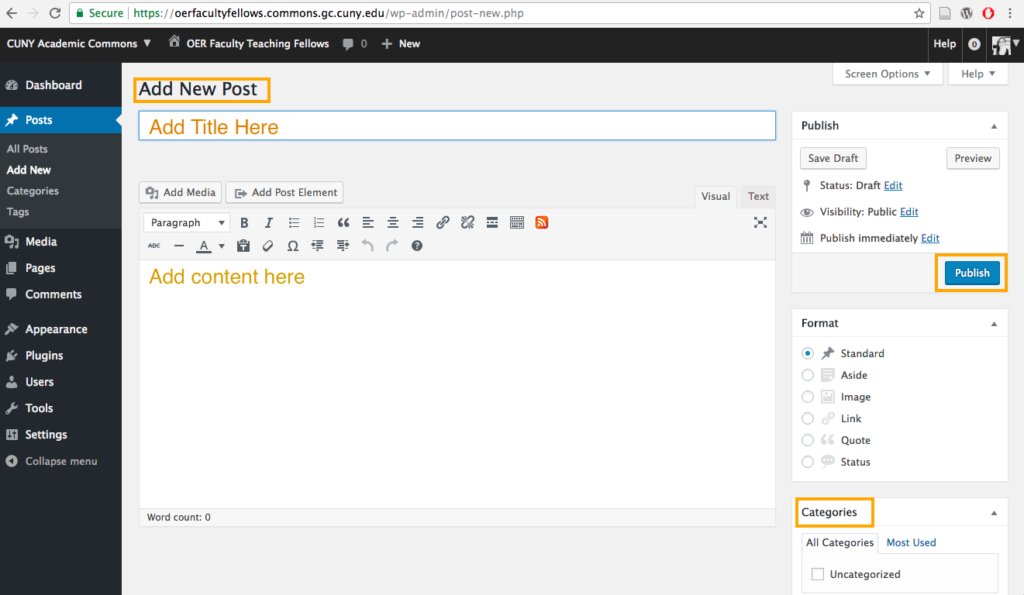Switch to the Text editing tab

[x=757, y=196]
